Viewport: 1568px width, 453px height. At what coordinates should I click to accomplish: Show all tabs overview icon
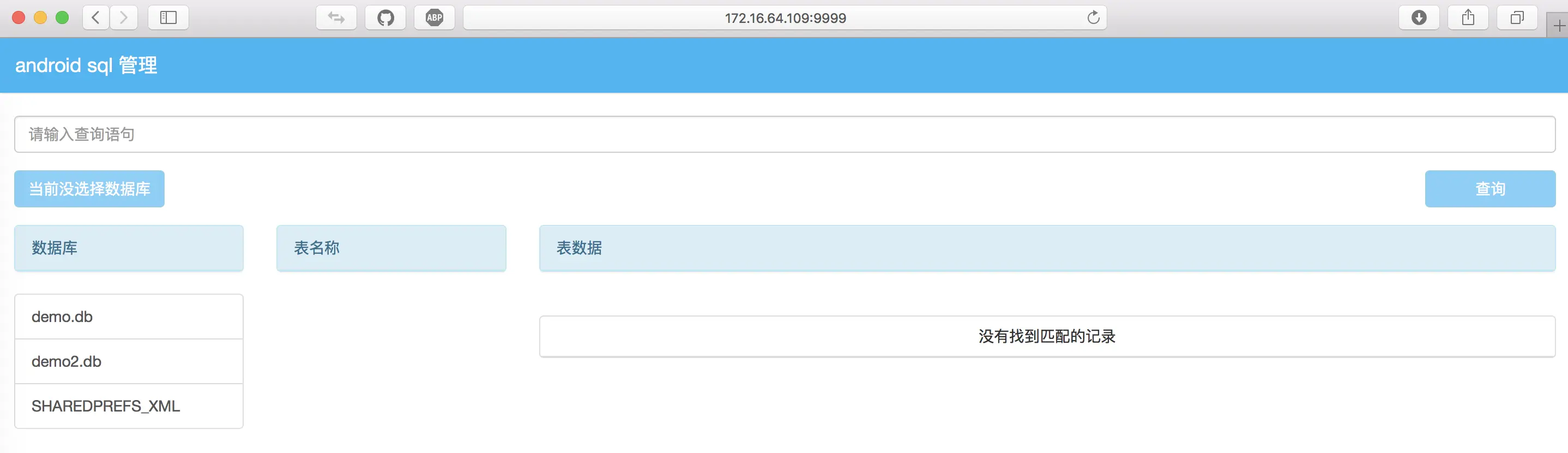(x=1517, y=17)
